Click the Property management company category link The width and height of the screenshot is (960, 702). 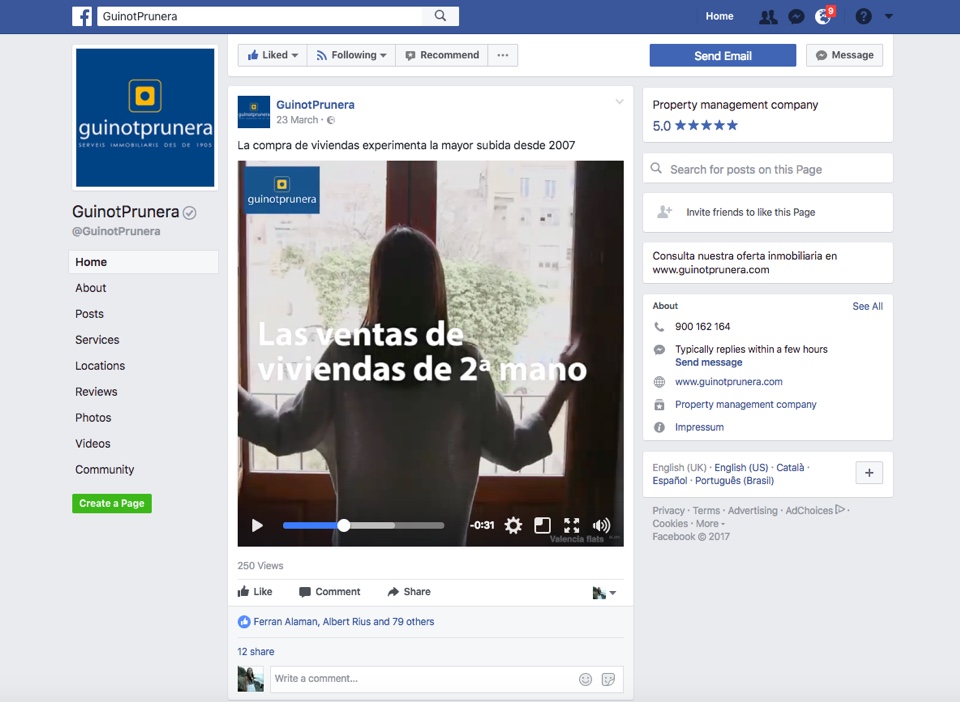(x=746, y=405)
